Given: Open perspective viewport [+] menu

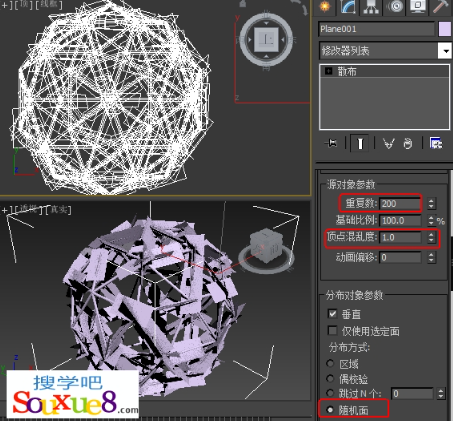Looking at the screenshot, I should [x=5, y=210].
